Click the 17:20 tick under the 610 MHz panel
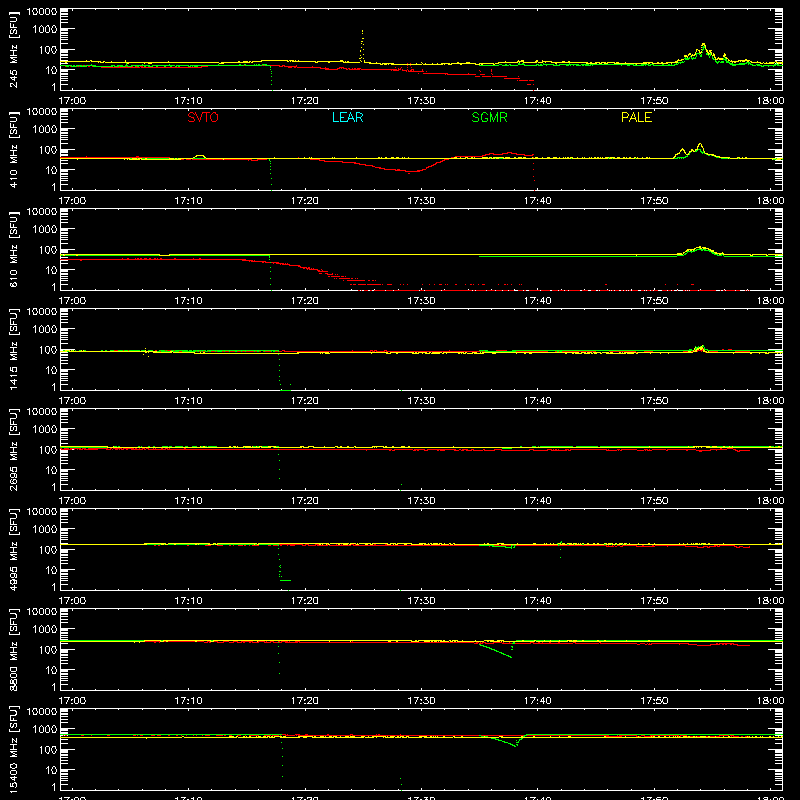This screenshot has height=800, width=800. (x=305, y=301)
